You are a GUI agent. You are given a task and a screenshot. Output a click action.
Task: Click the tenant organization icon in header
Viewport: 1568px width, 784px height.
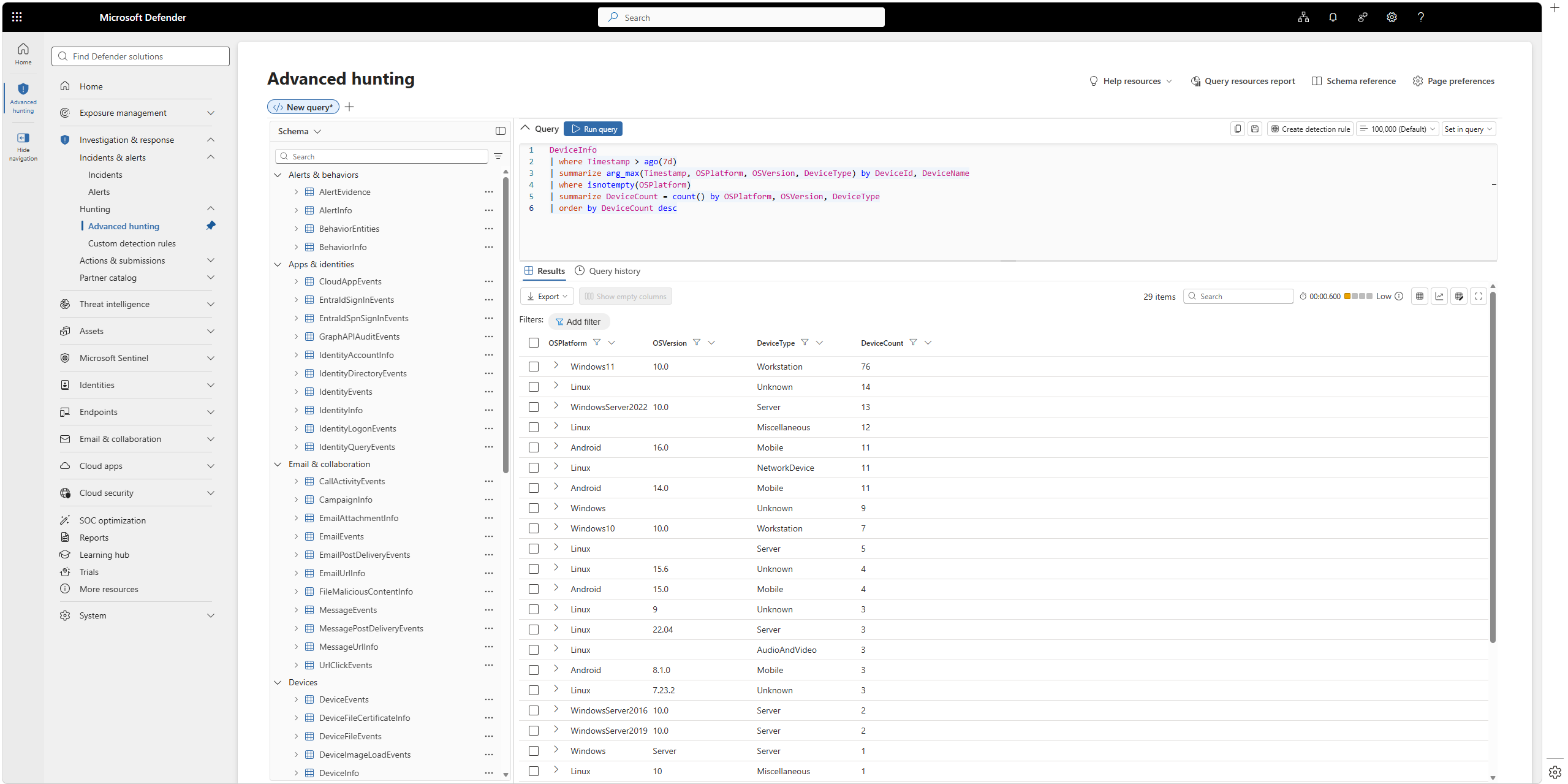1303,17
